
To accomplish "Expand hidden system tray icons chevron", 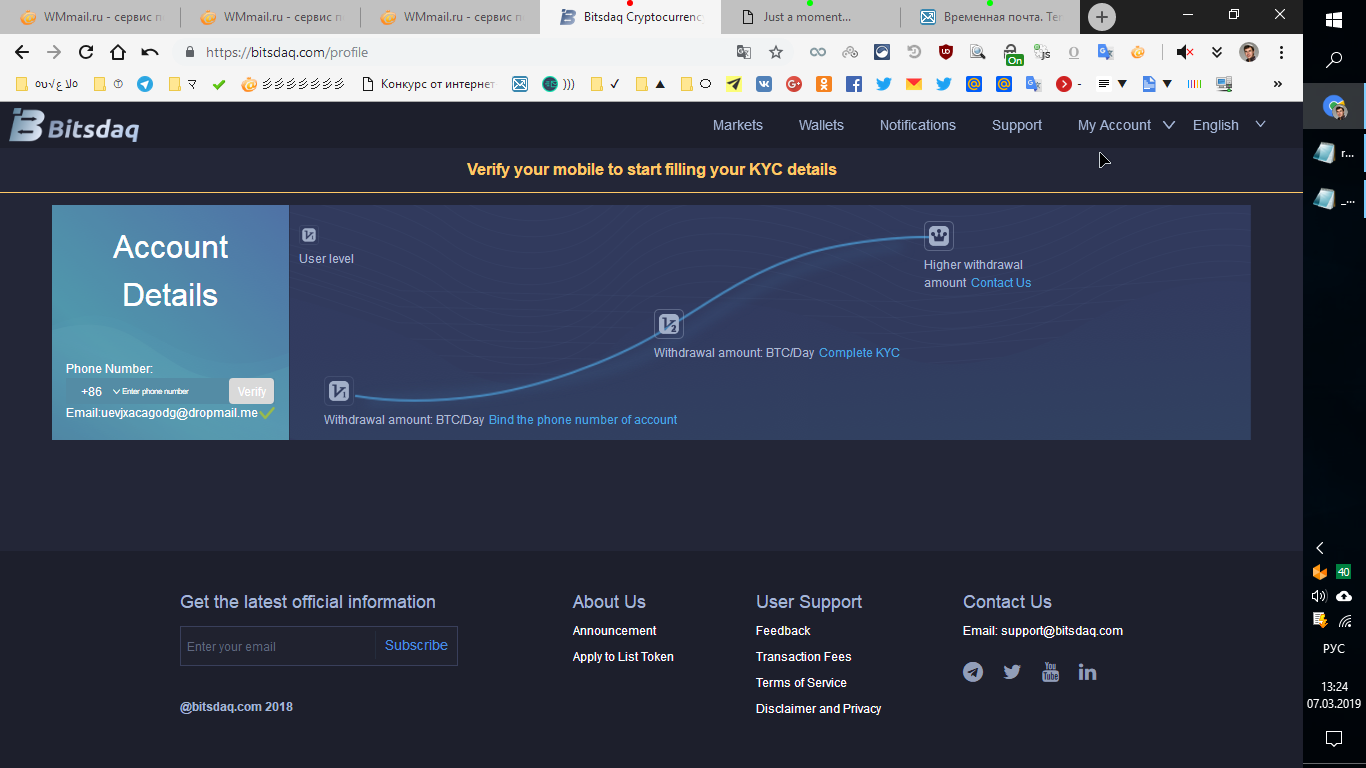I will coord(1320,548).
